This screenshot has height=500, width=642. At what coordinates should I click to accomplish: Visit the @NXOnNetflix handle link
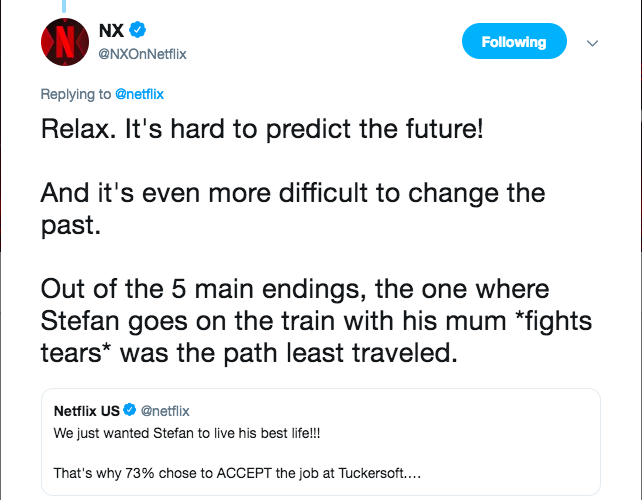141,53
